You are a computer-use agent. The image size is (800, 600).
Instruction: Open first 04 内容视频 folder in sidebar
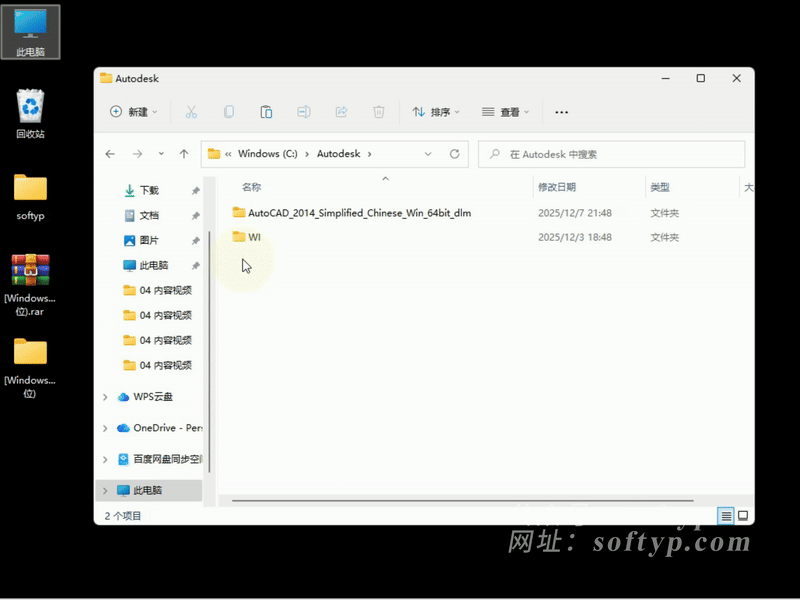click(x=158, y=290)
